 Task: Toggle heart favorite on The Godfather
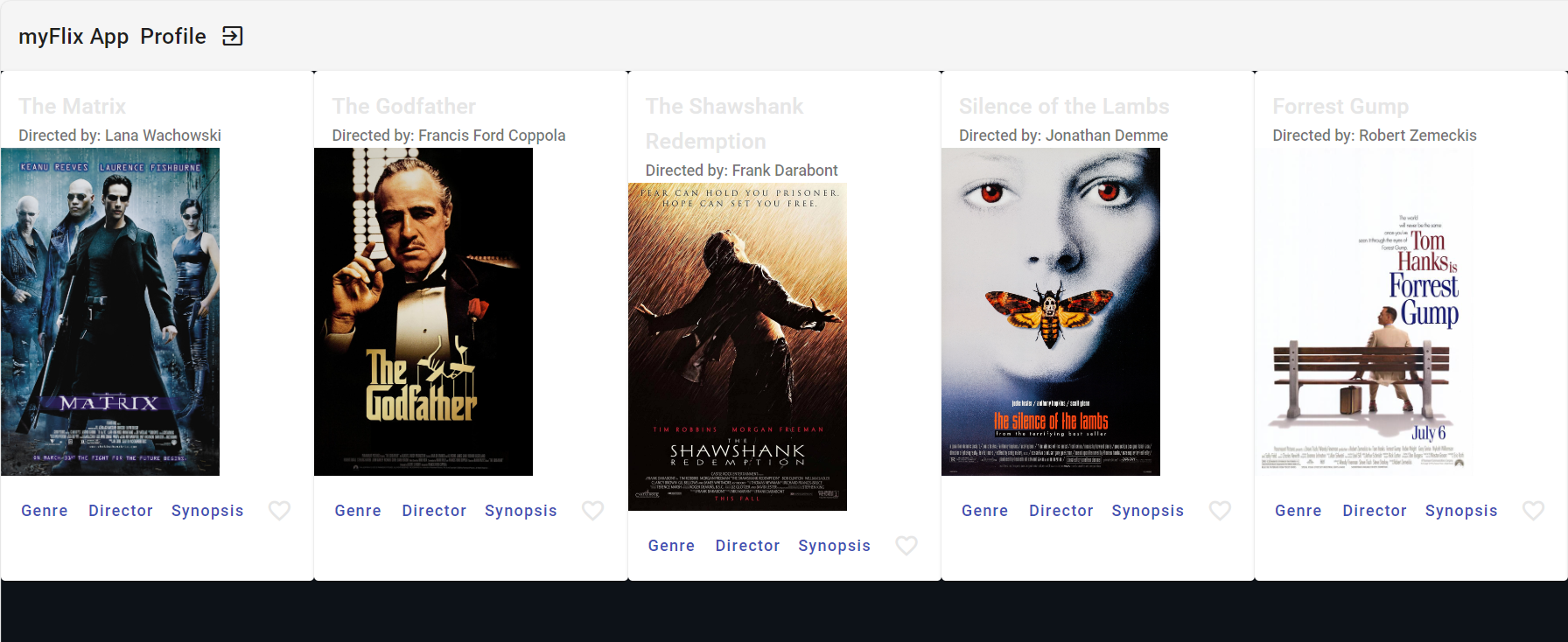point(592,511)
